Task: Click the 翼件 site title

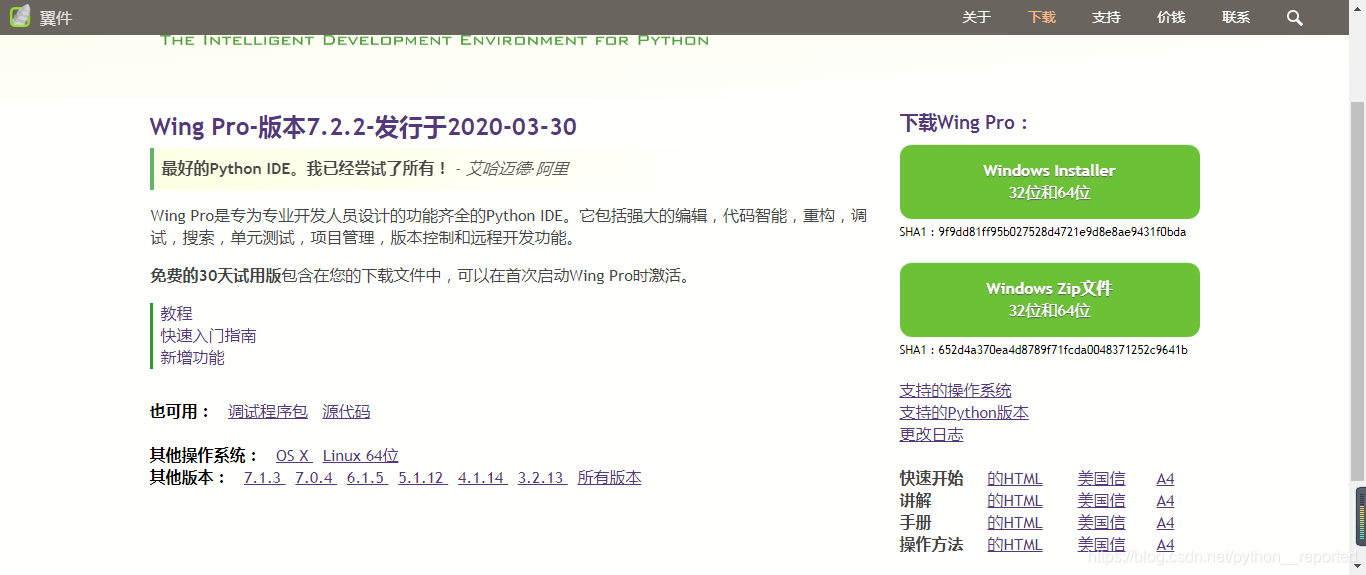Action: [x=56, y=18]
